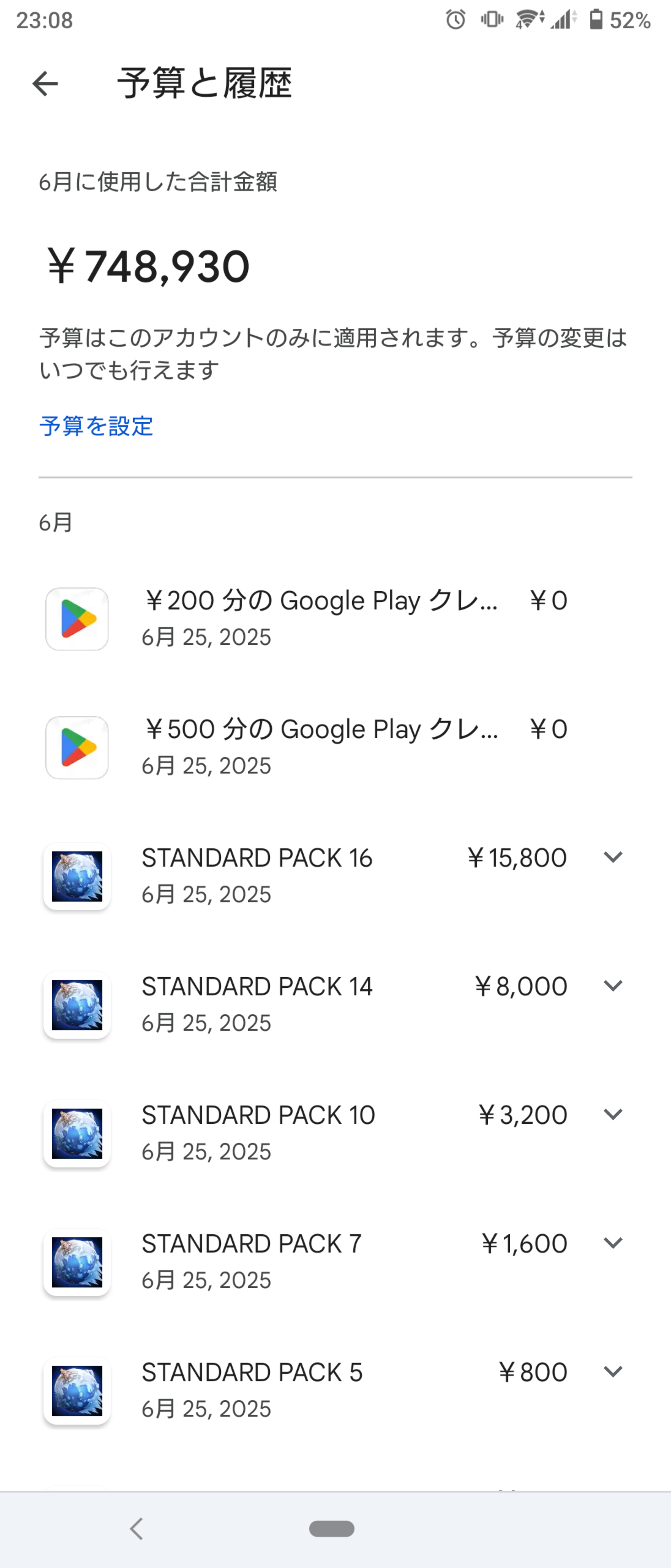Tap the Google Play icon for ¥500 credit

point(77,748)
